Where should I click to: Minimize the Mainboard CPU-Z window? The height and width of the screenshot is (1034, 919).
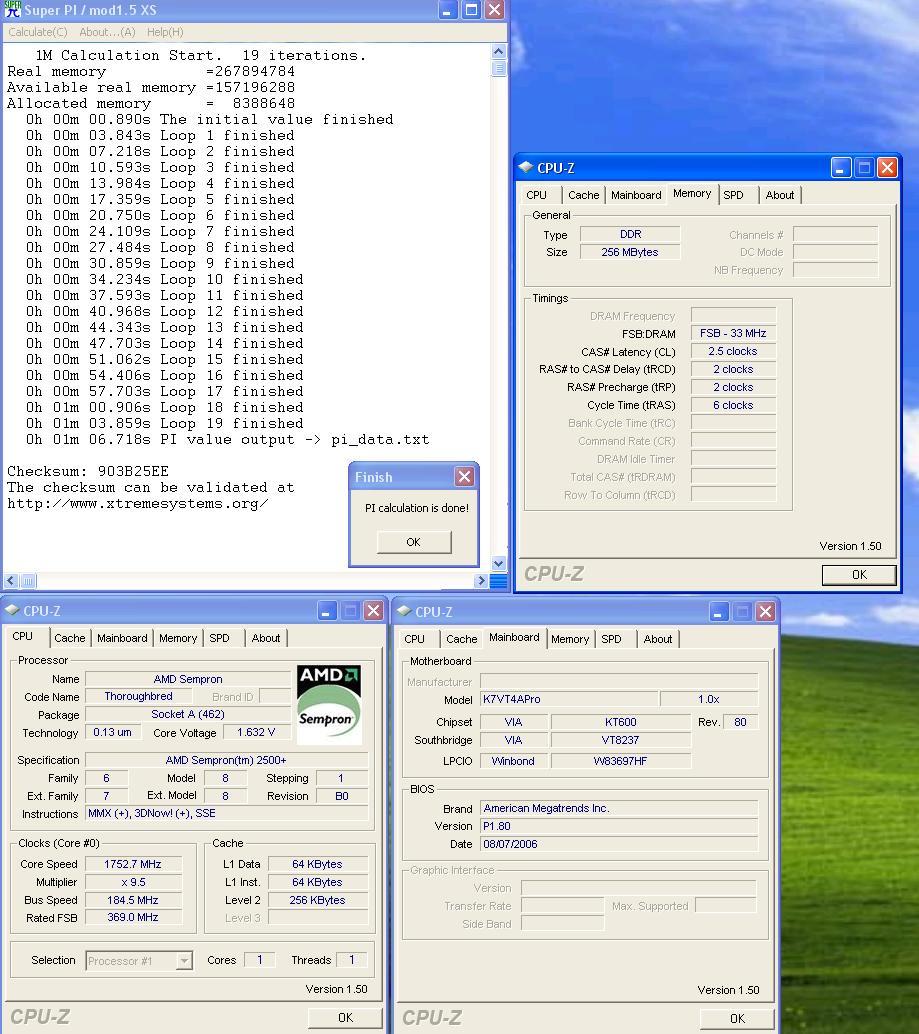[719, 612]
